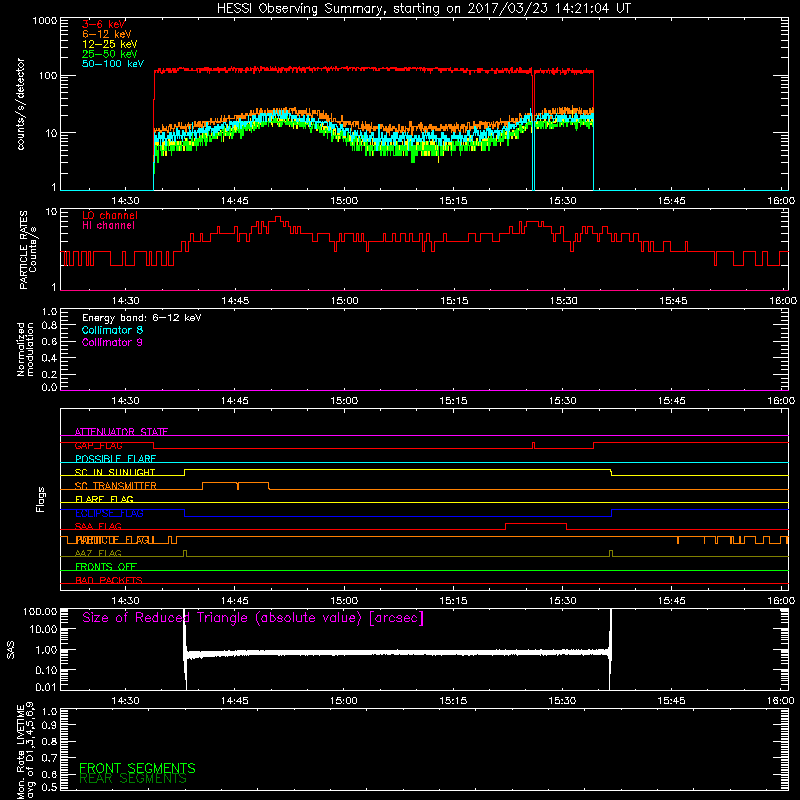Click the Size of Reduced Triangle caption
Viewport: 800px width, 800px height.
coord(253,618)
